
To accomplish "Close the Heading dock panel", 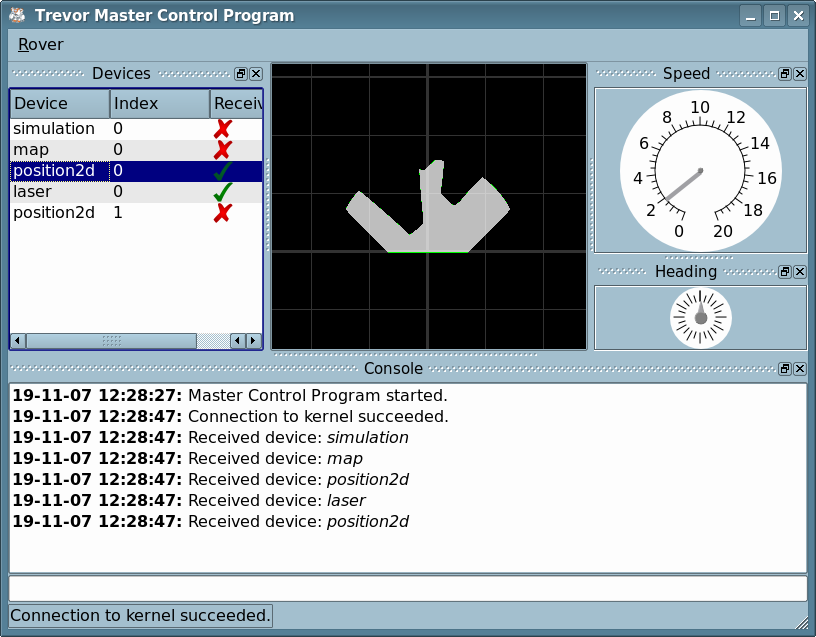I will (x=799, y=272).
